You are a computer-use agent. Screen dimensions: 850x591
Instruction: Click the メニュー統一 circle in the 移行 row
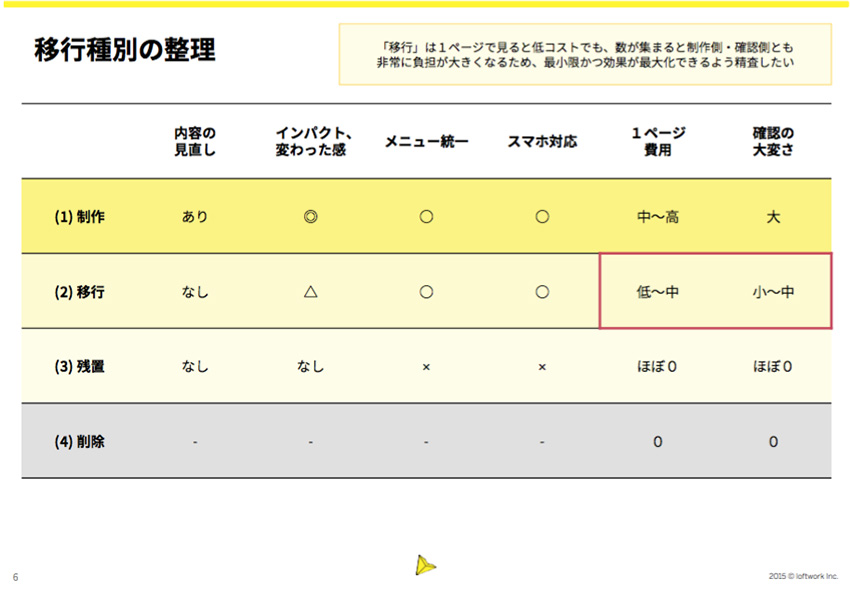point(426,292)
